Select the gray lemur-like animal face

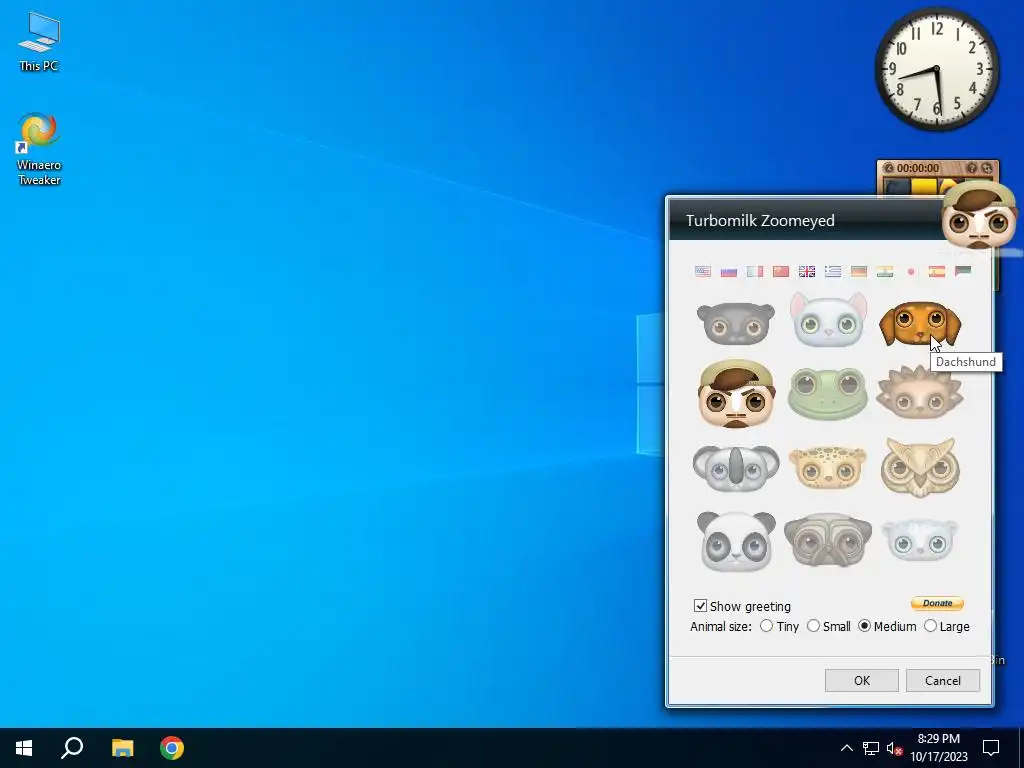pos(736,323)
